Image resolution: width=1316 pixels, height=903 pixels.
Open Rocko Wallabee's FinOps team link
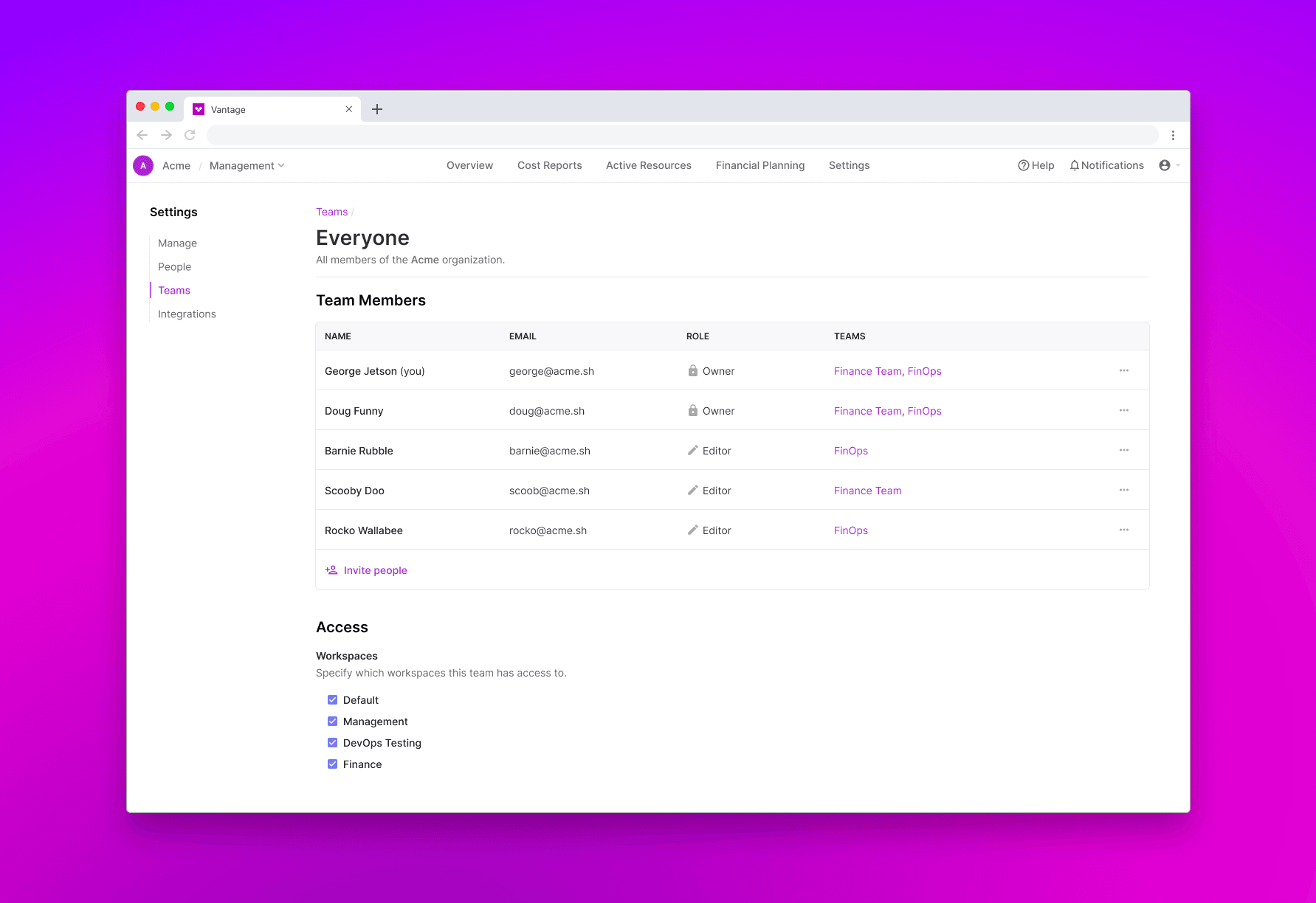point(850,530)
